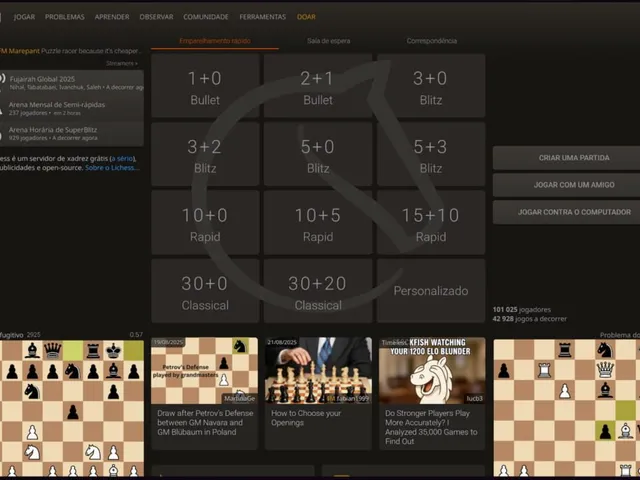Click the 101 025 jogadores count

coord(522,310)
